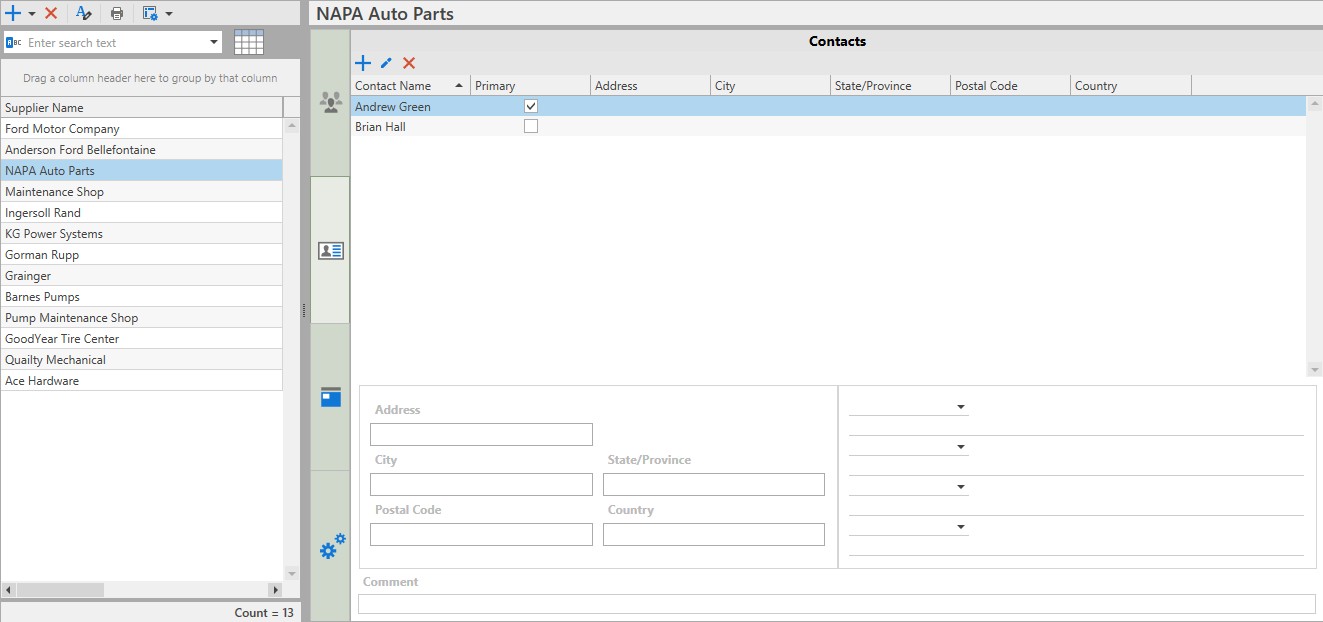Toggle Primary checkbox for Andrew Green
Image resolution: width=1323 pixels, height=622 pixels.
tap(531, 106)
